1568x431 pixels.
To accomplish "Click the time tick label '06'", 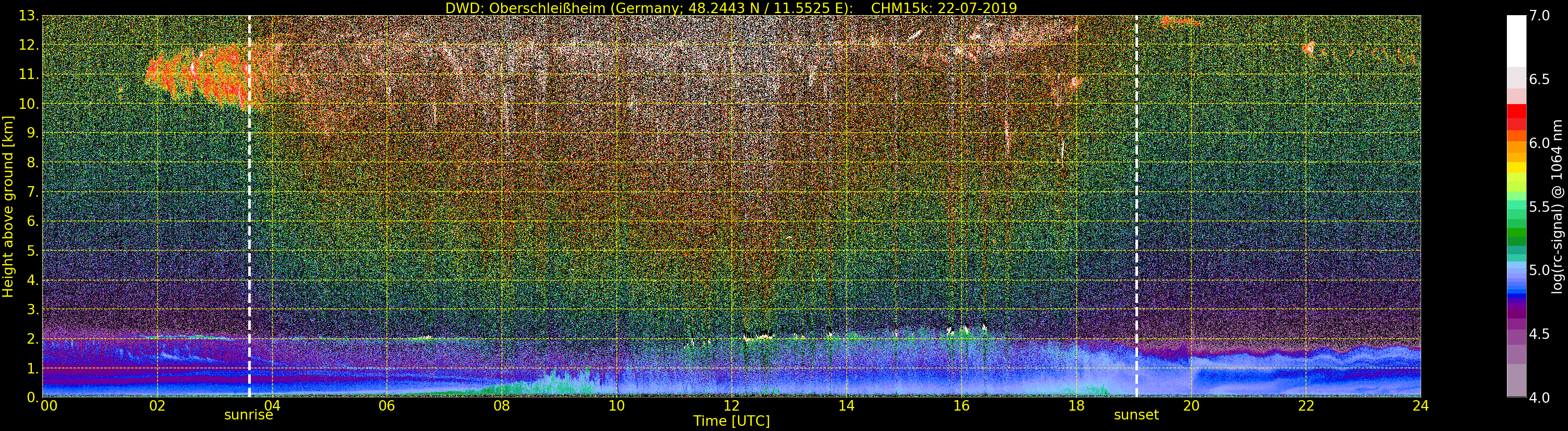I will pyautogui.click(x=387, y=405).
